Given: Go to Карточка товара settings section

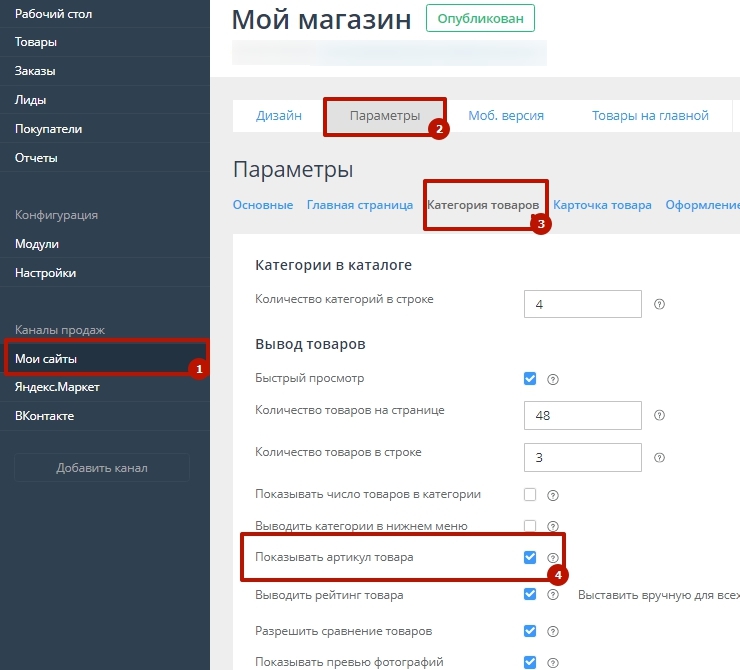Looking at the screenshot, I should coord(602,205).
